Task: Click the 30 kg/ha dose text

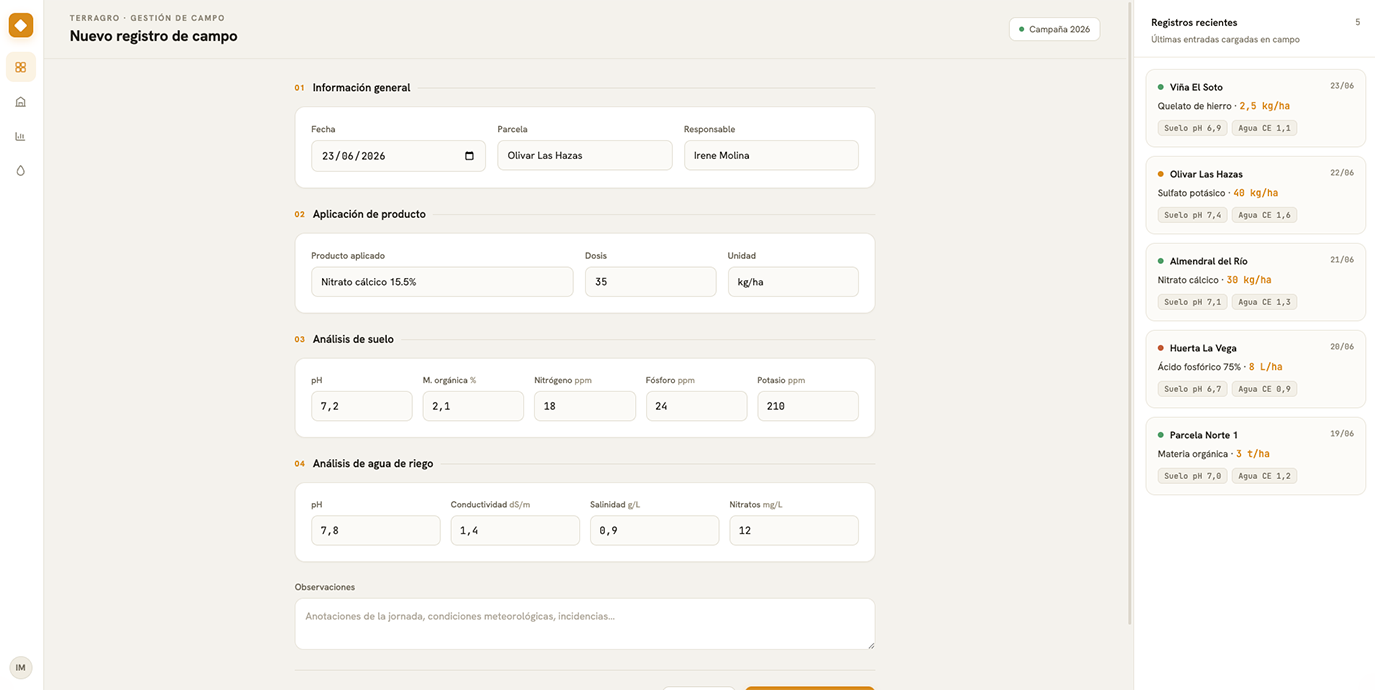Action: pyautogui.click(x=1249, y=280)
